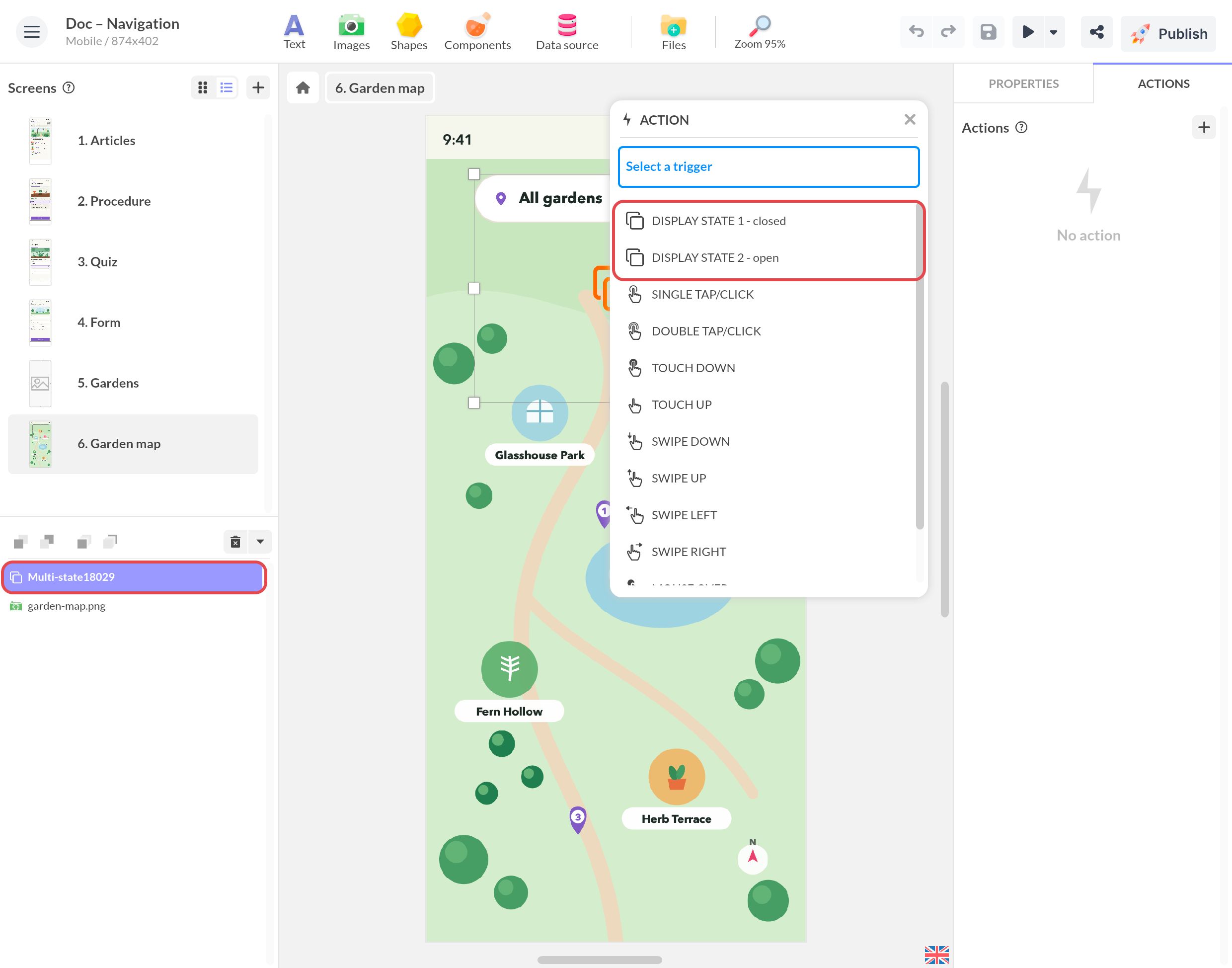Click the Select a trigger field
The width and height of the screenshot is (1232, 968).
769,166
